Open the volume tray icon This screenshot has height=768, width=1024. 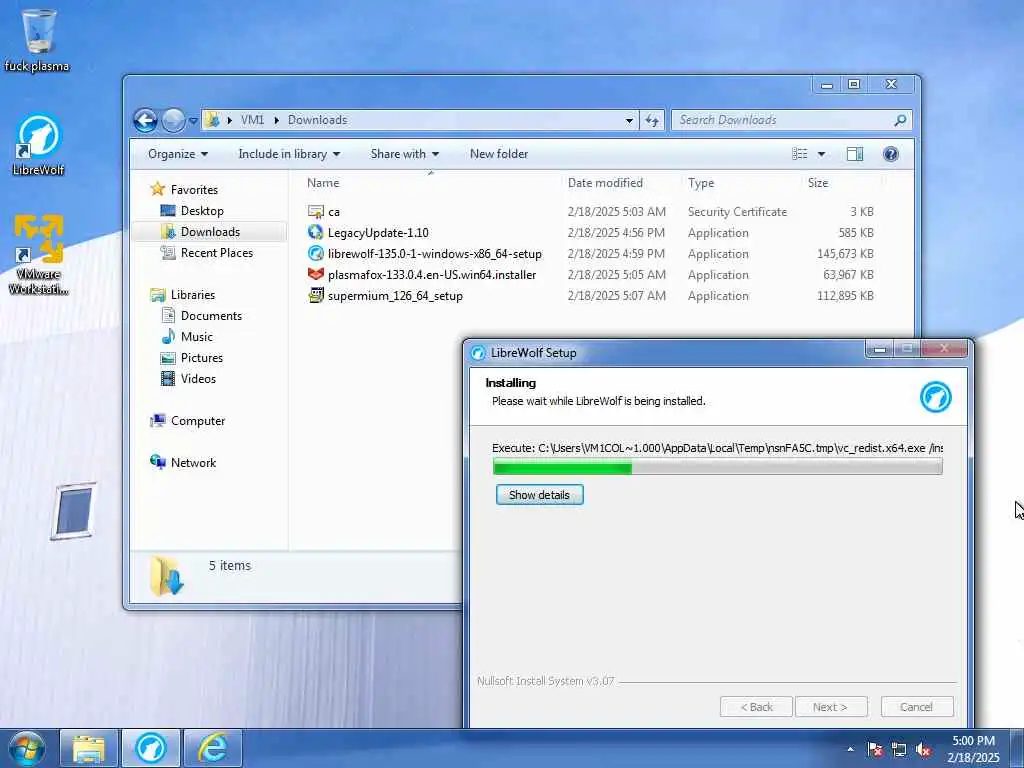(x=923, y=749)
